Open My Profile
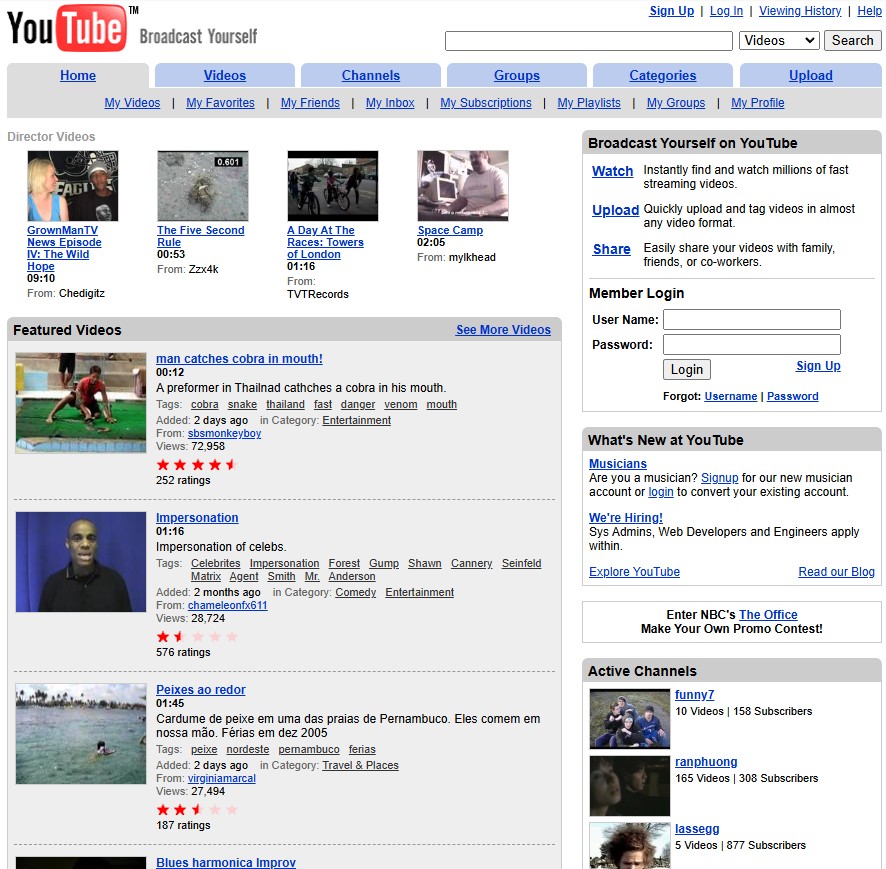Viewport: 886px width, 869px height. pos(757,103)
